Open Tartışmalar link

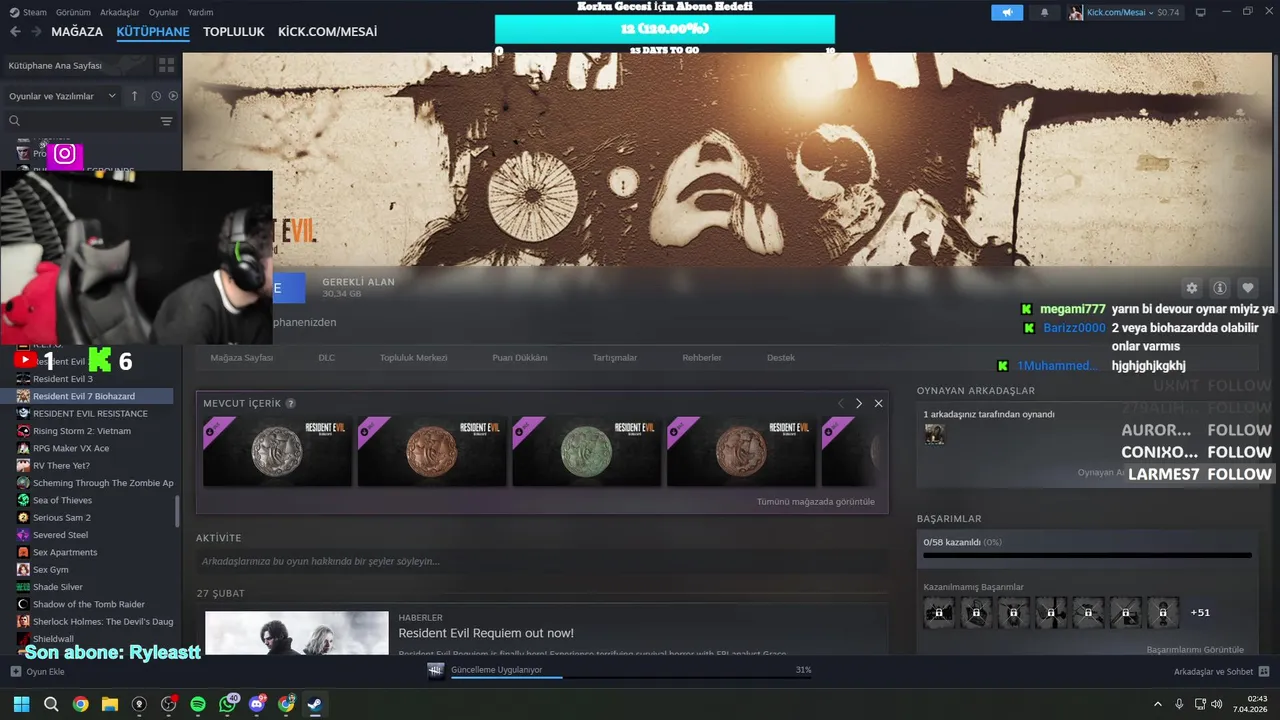[615, 357]
